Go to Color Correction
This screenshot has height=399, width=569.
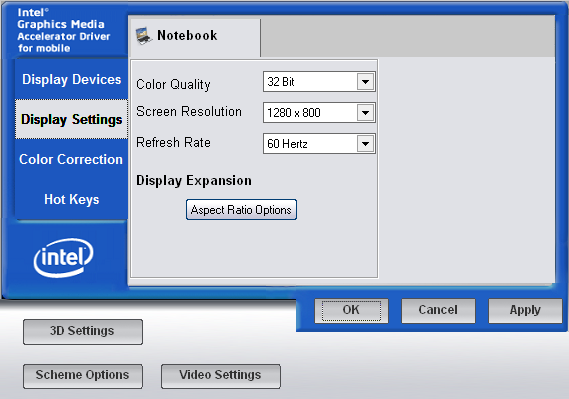point(71,159)
